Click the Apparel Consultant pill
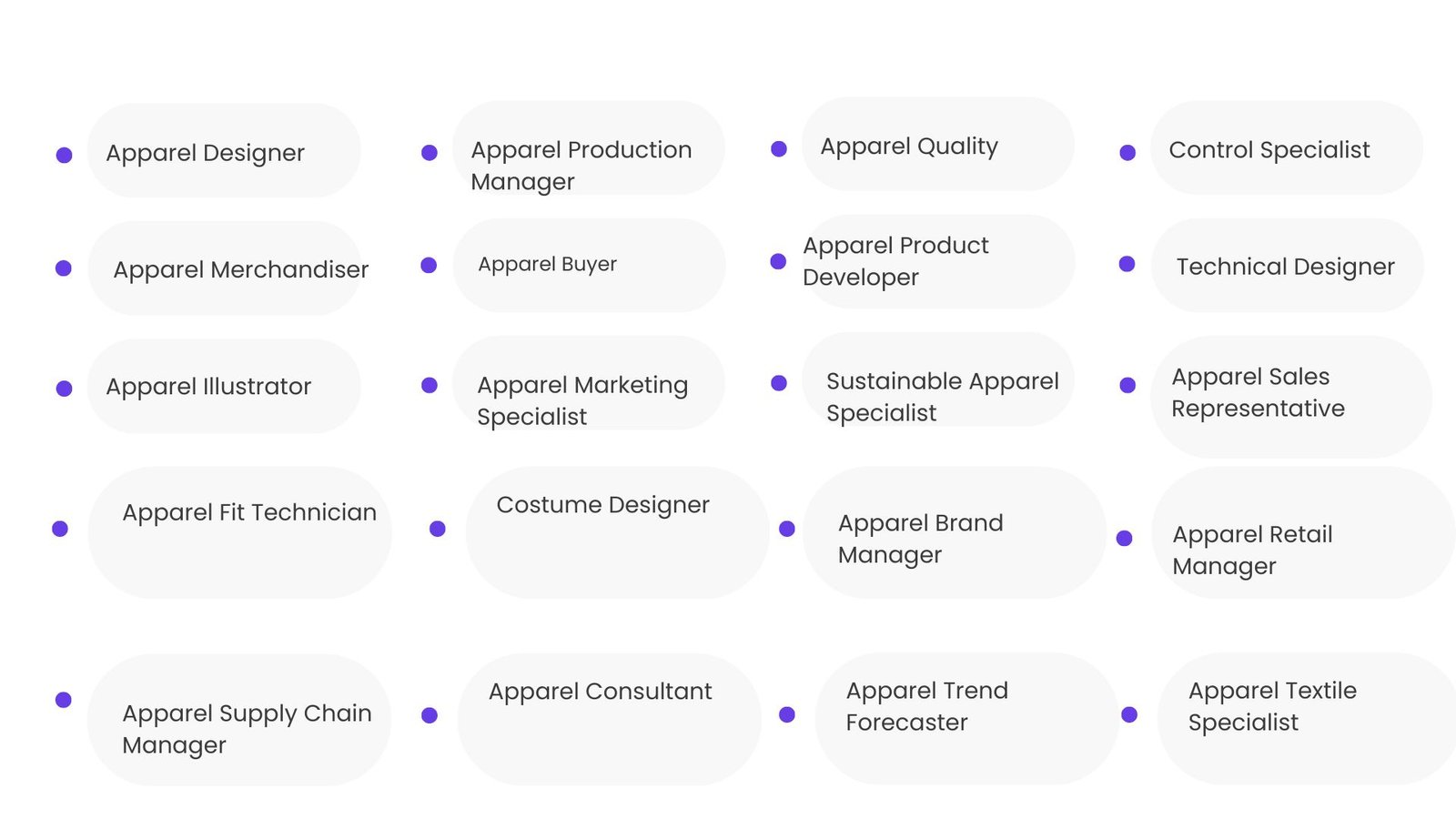This screenshot has width=1456, height=819. pos(609,719)
